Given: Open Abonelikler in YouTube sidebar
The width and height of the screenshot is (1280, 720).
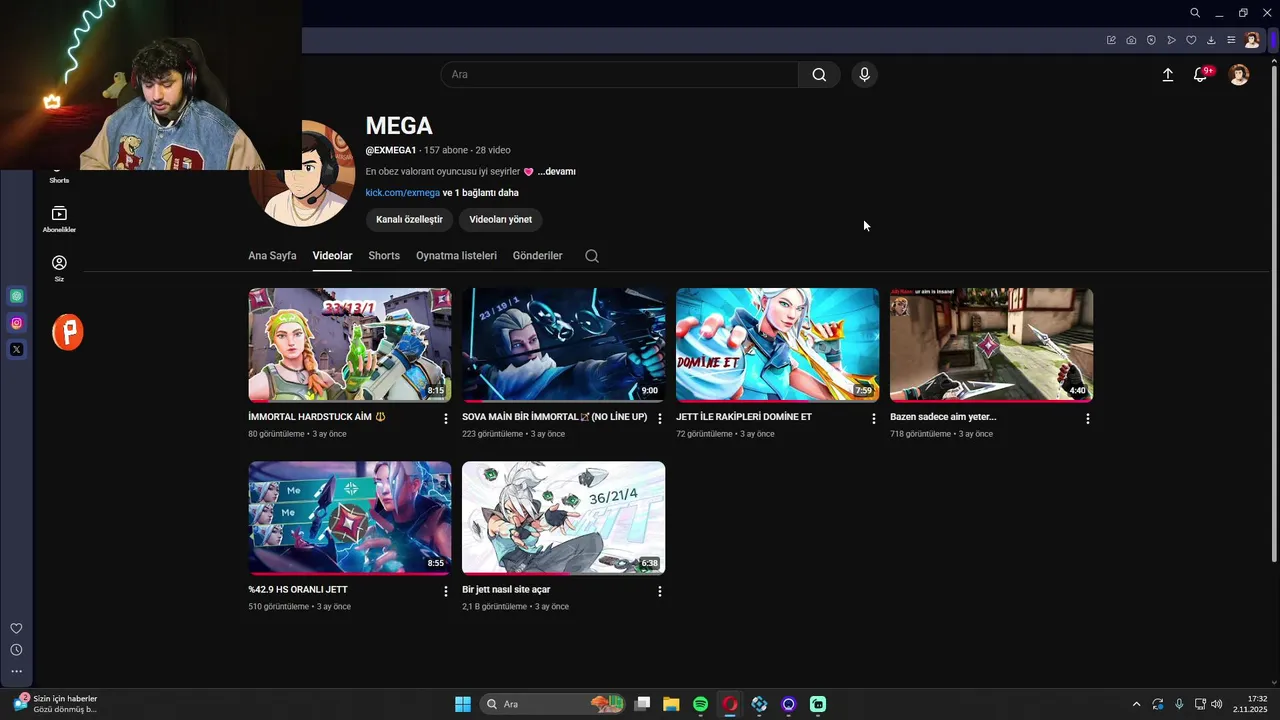Looking at the screenshot, I should point(59,219).
